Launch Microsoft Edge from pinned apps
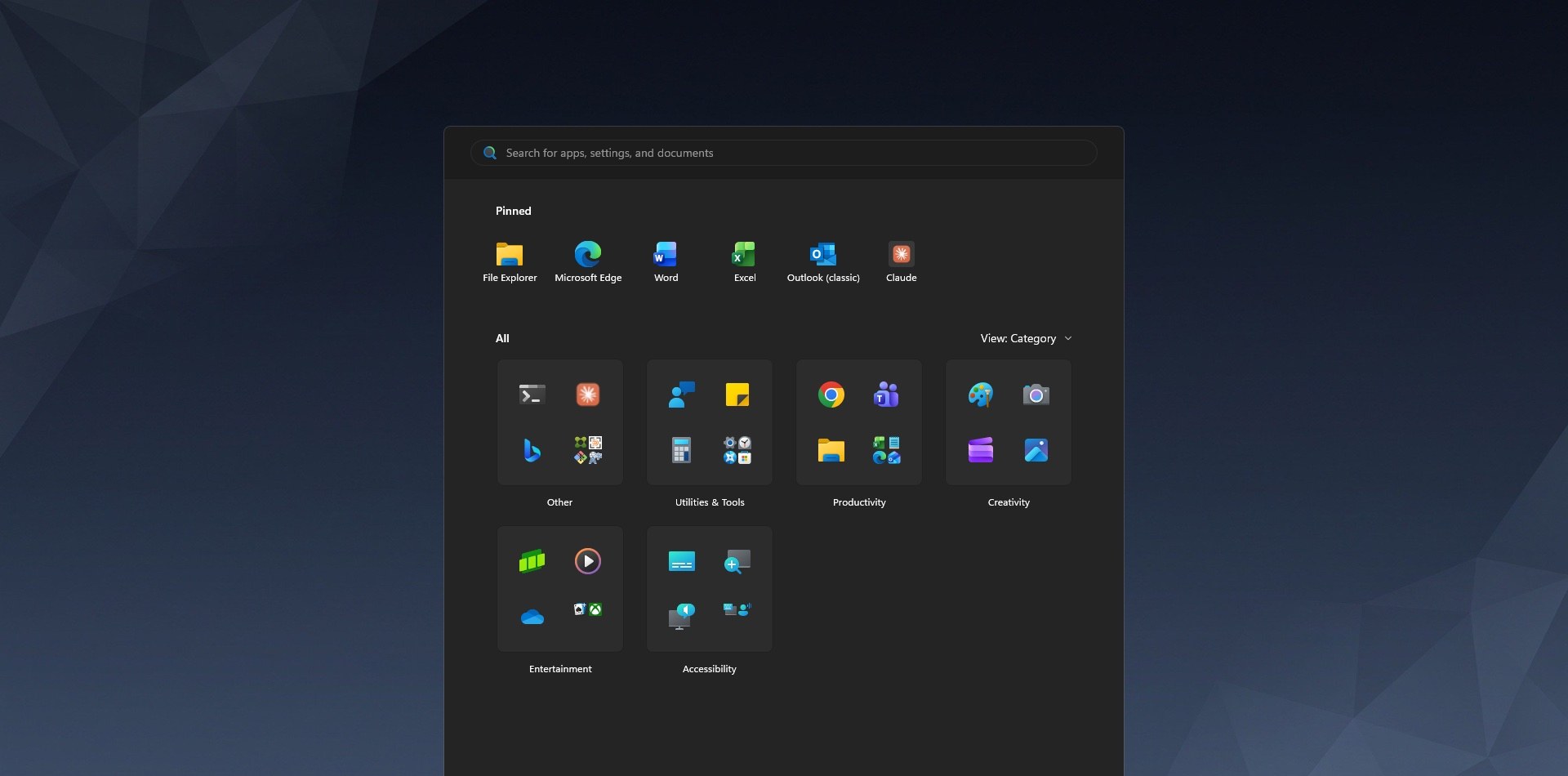The image size is (1568, 776). tap(588, 263)
